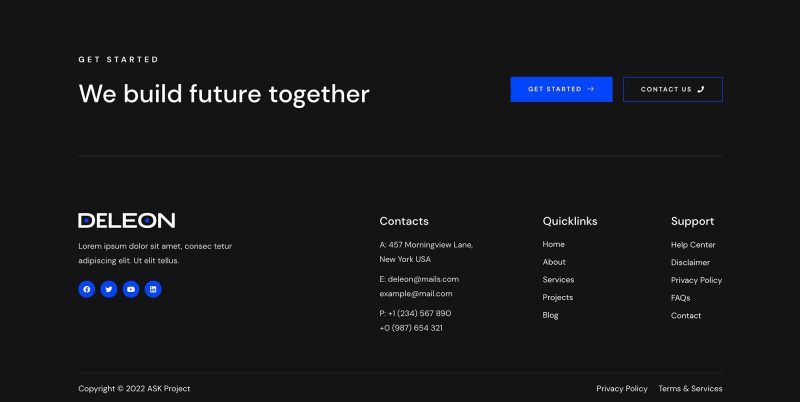Screen dimensions: 800x402
Task: Open Privacy Policy under Support
Action: pos(696,280)
